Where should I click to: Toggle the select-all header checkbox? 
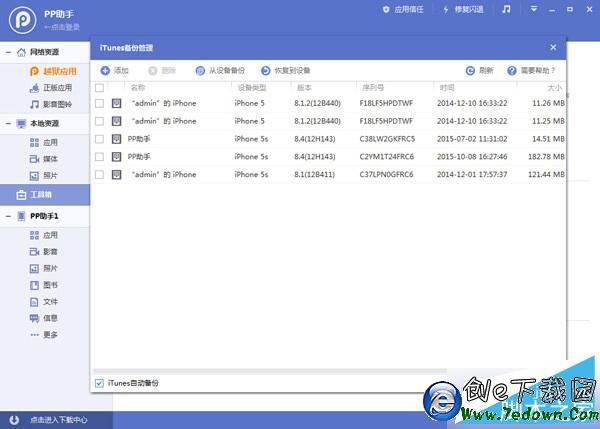tap(99, 88)
